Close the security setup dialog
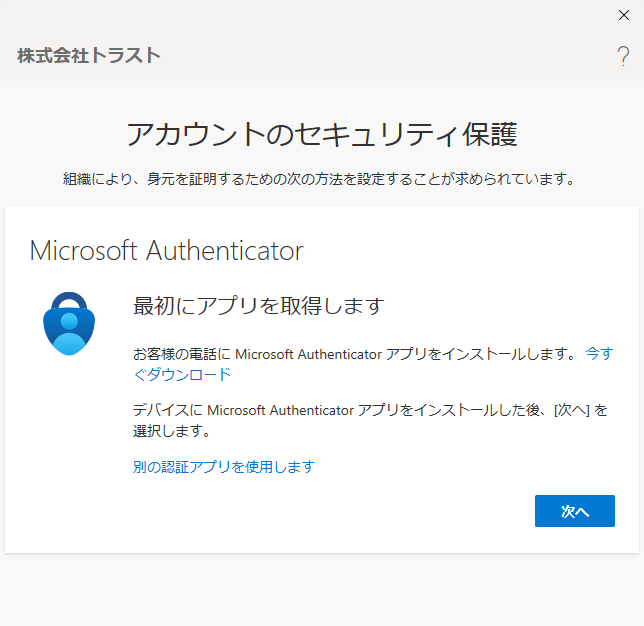This screenshot has width=644, height=626. pos(623,15)
